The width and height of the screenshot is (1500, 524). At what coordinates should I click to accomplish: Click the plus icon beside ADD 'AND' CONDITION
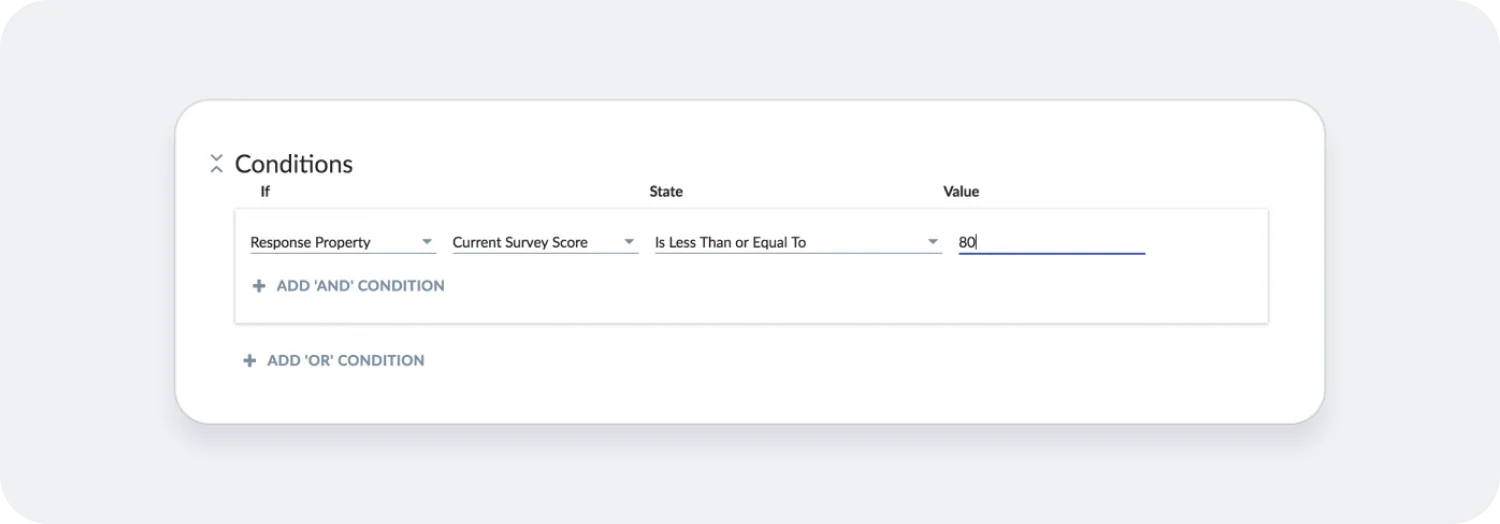[x=259, y=286]
